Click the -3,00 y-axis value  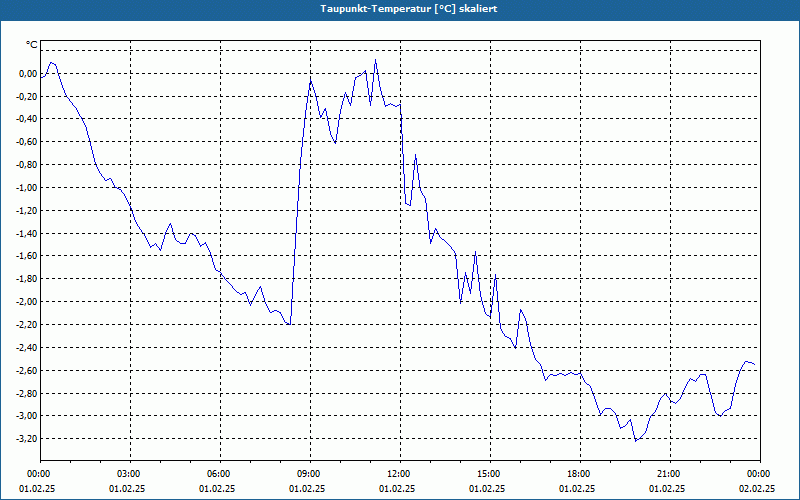click(27, 416)
